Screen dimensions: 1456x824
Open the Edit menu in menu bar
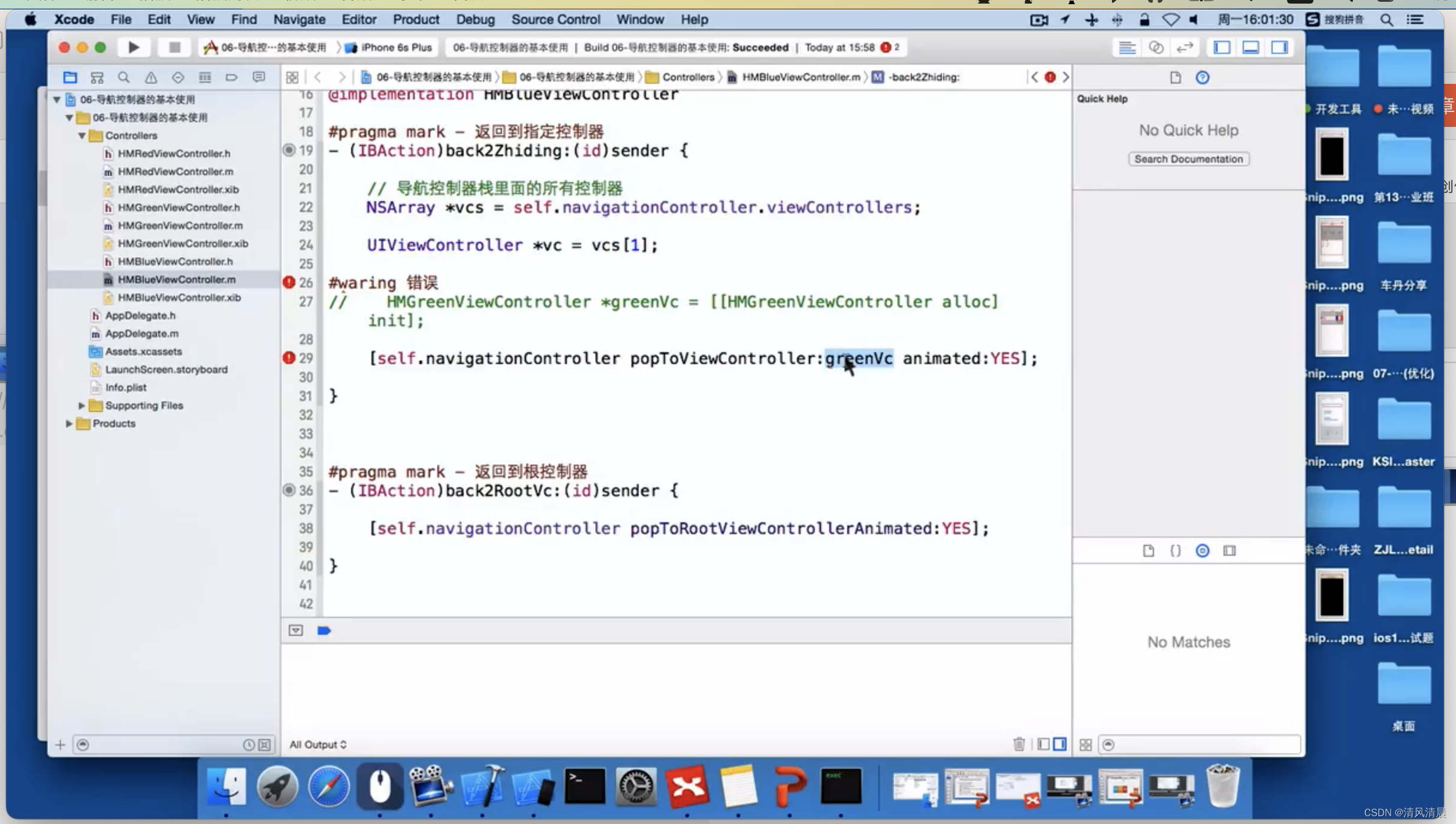(x=159, y=19)
